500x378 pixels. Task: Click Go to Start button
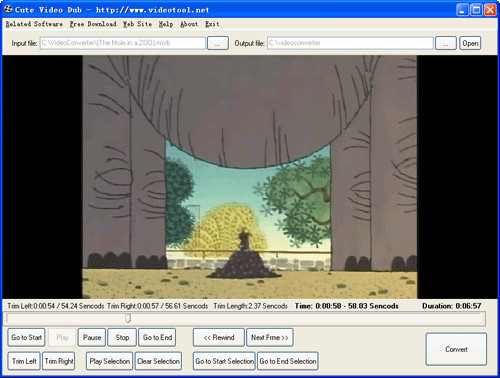coord(26,337)
